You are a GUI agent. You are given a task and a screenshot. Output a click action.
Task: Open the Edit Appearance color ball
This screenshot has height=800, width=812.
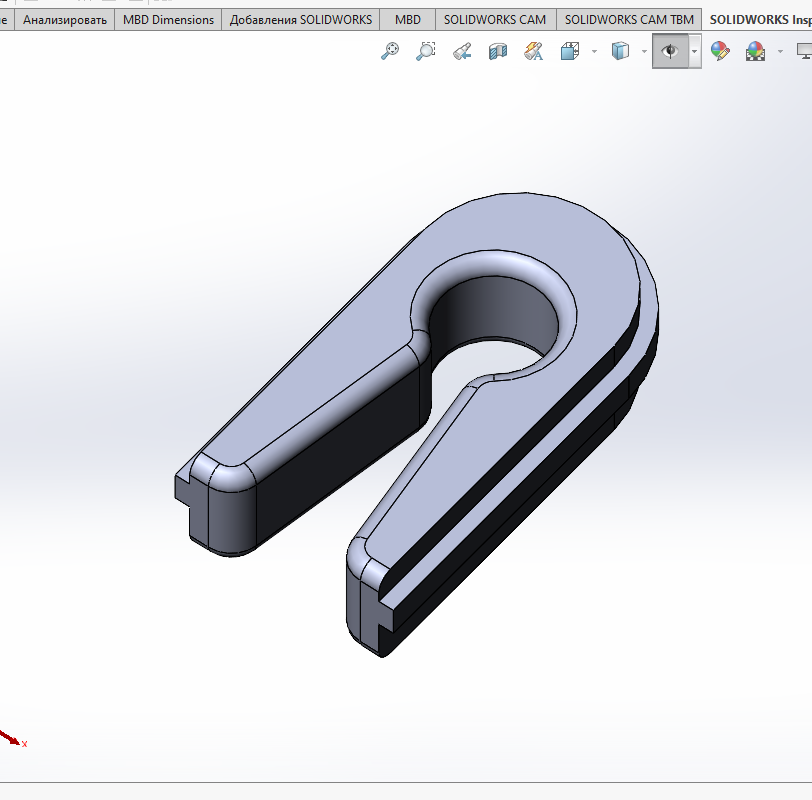720,51
